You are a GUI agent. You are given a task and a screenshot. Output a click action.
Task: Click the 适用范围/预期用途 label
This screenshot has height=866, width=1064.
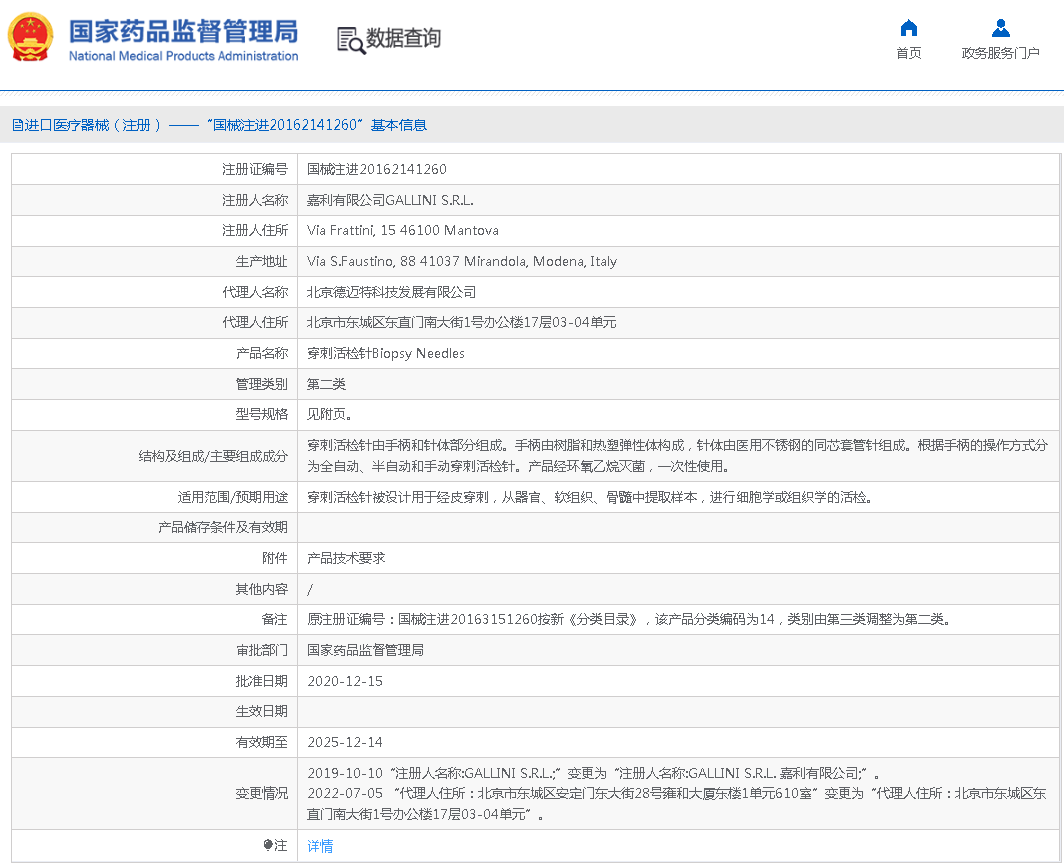(233, 497)
